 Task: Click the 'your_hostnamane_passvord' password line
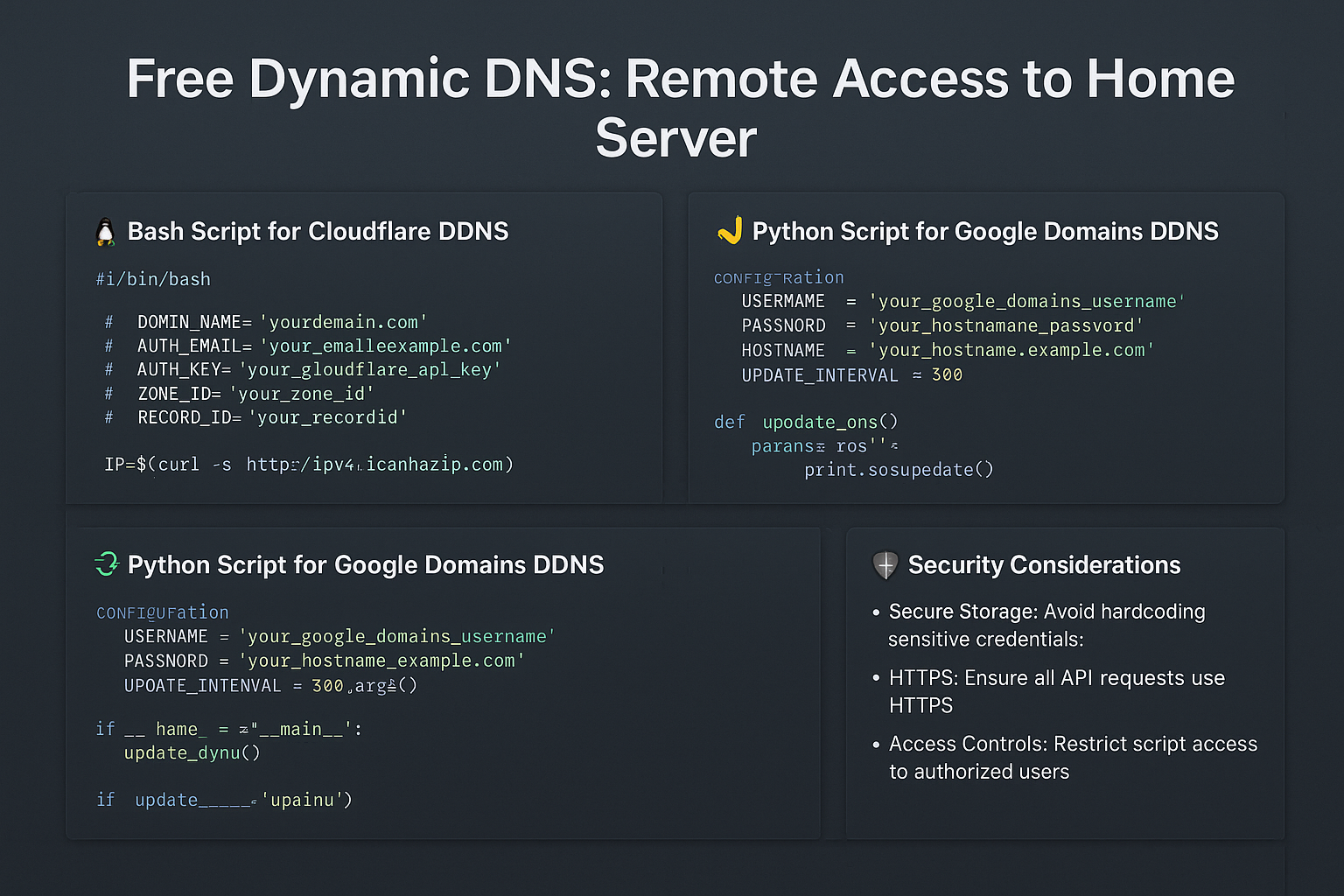(x=942, y=325)
